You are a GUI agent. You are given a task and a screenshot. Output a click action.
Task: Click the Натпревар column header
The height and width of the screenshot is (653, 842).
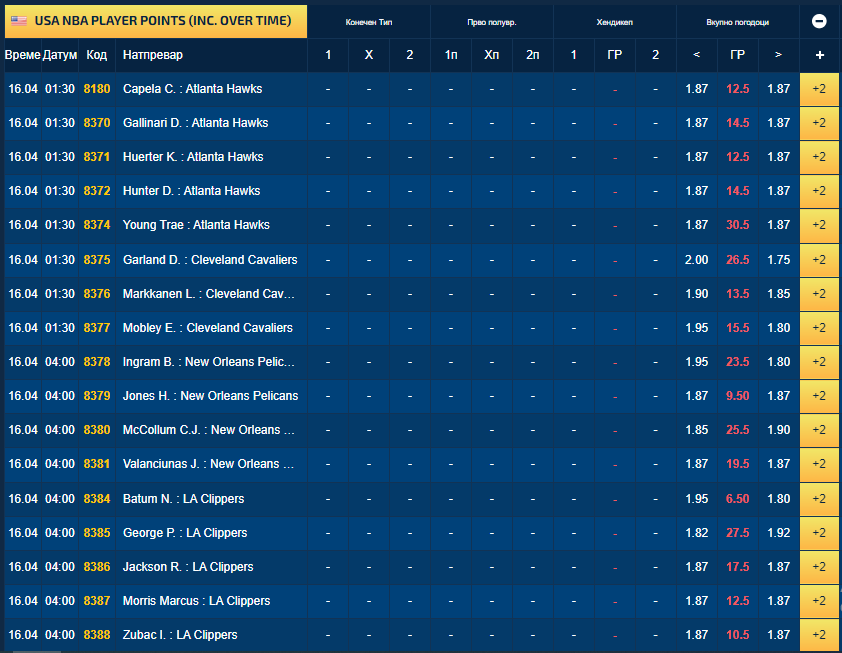[x=153, y=55]
